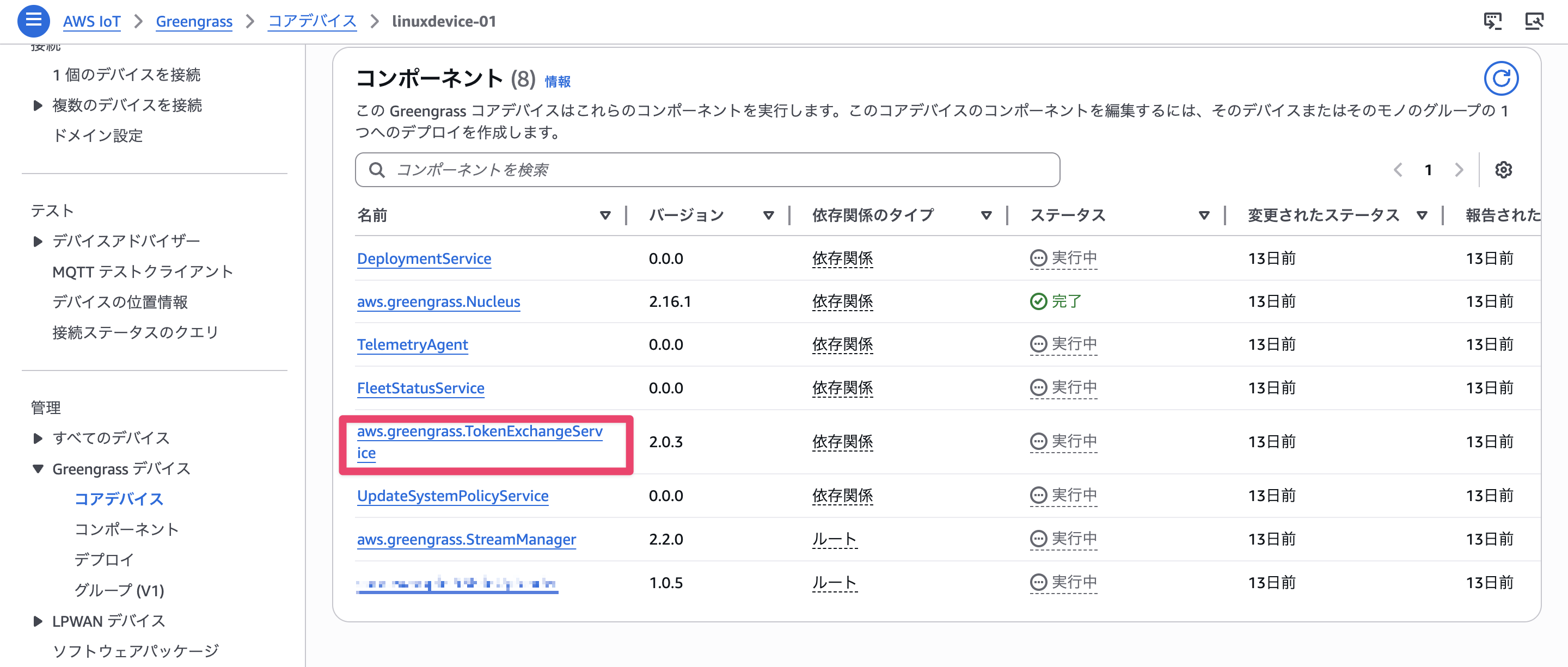Open デプロイ in sidebar

(103, 559)
